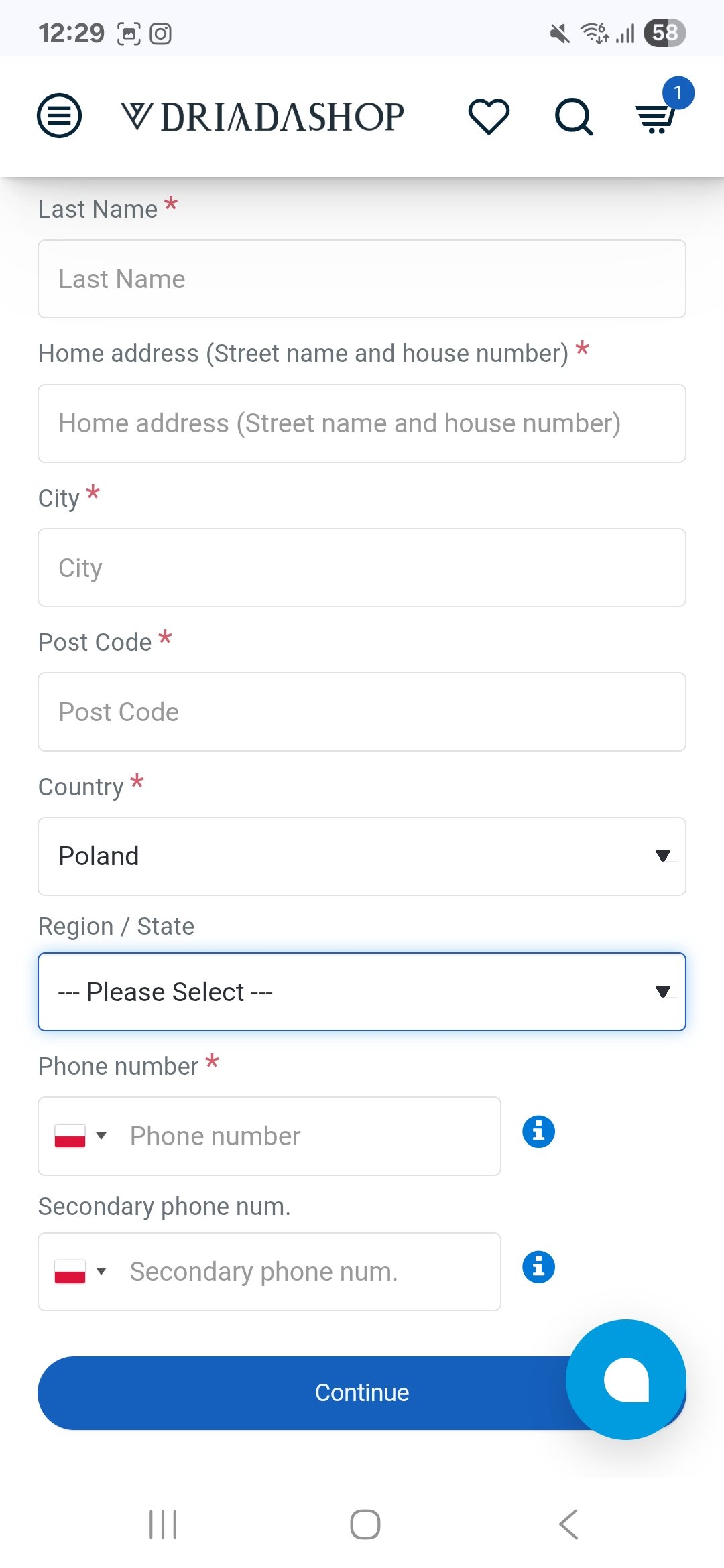Focus the Home address input field

(362, 423)
